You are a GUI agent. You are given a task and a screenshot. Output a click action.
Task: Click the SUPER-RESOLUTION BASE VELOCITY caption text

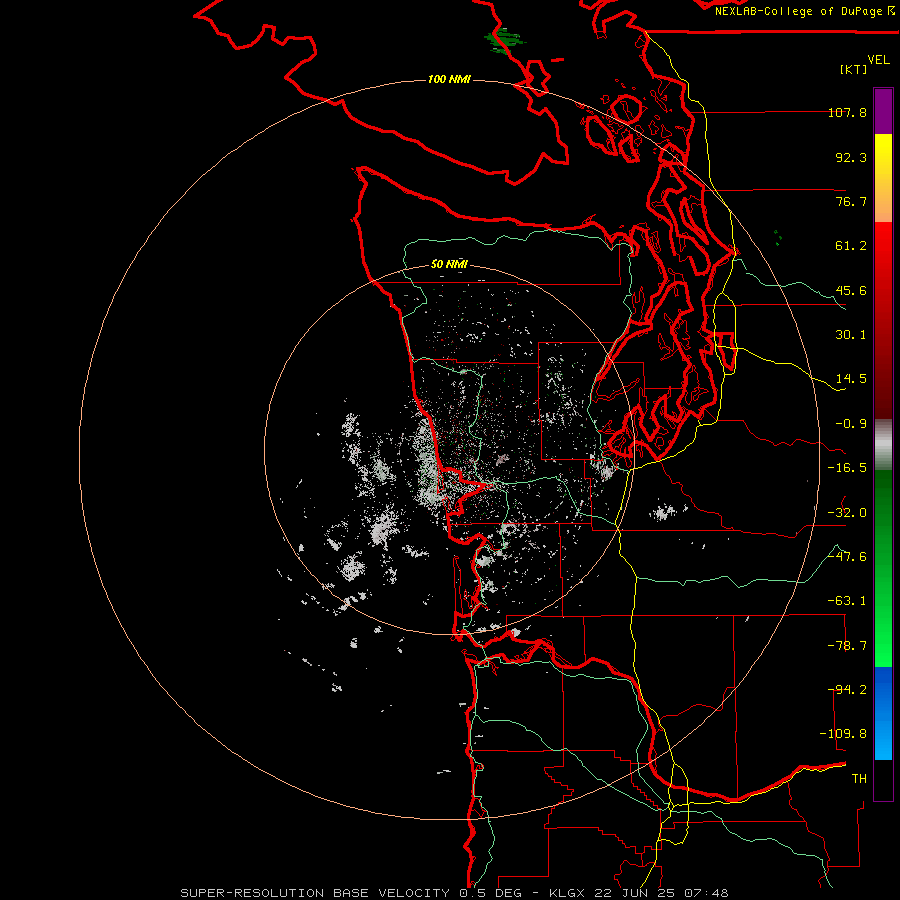point(315,893)
